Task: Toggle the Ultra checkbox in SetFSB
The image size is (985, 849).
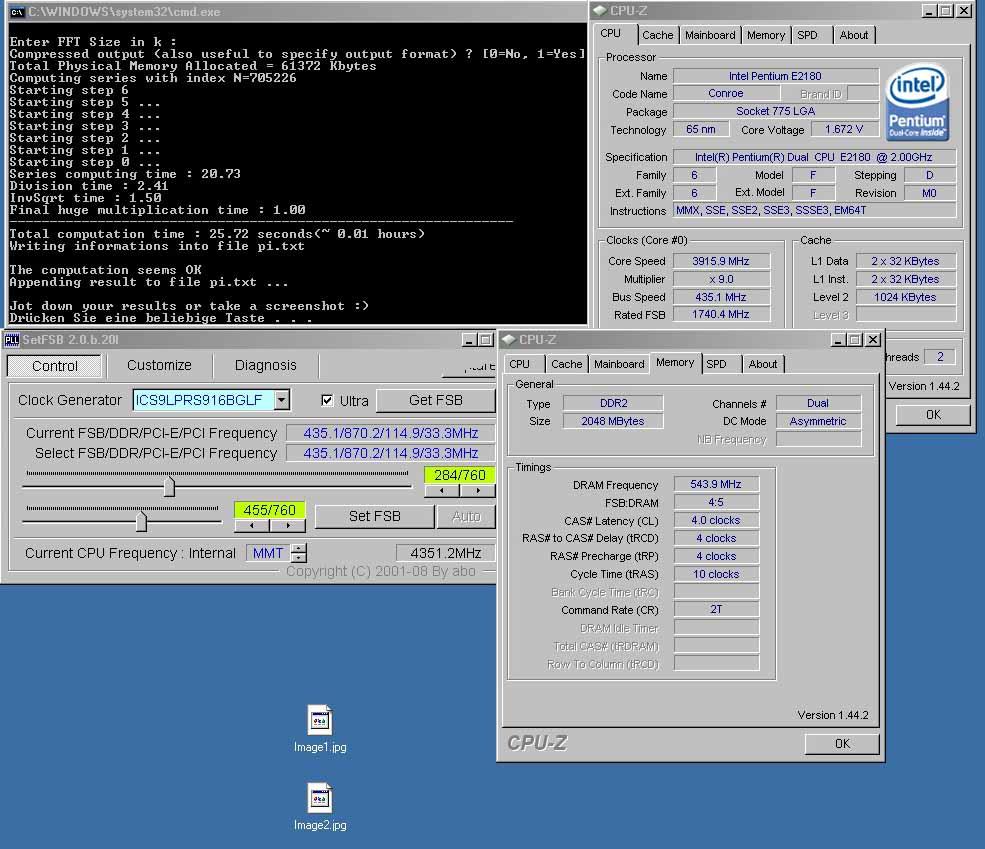Action: pos(327,401)
